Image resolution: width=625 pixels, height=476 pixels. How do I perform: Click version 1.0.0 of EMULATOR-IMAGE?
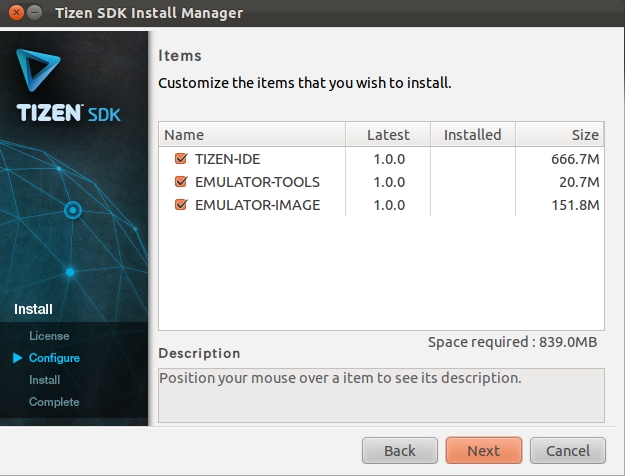click(389, 205)
